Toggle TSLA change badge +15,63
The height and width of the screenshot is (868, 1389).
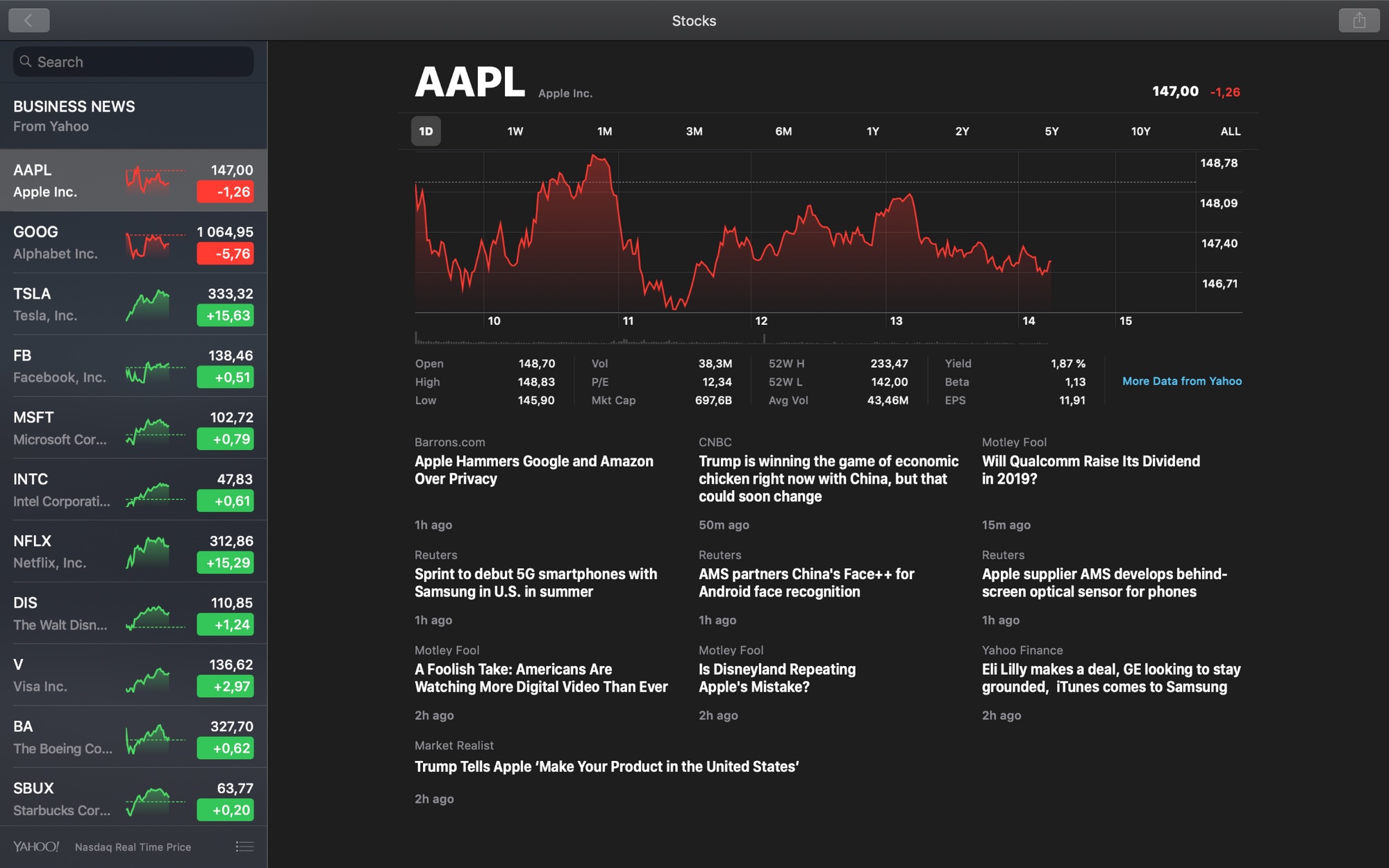tap(225, 315)
